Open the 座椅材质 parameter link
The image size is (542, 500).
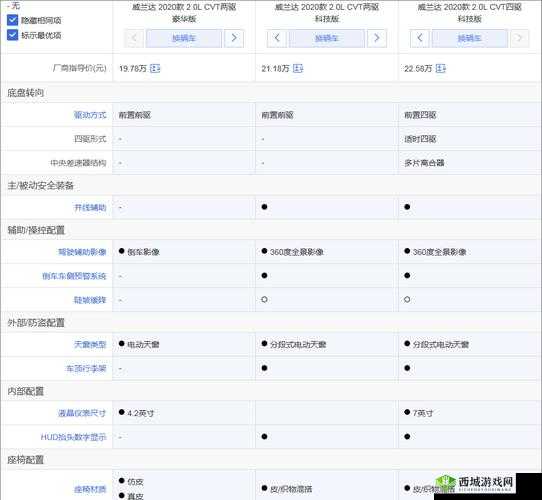point(90,489)
